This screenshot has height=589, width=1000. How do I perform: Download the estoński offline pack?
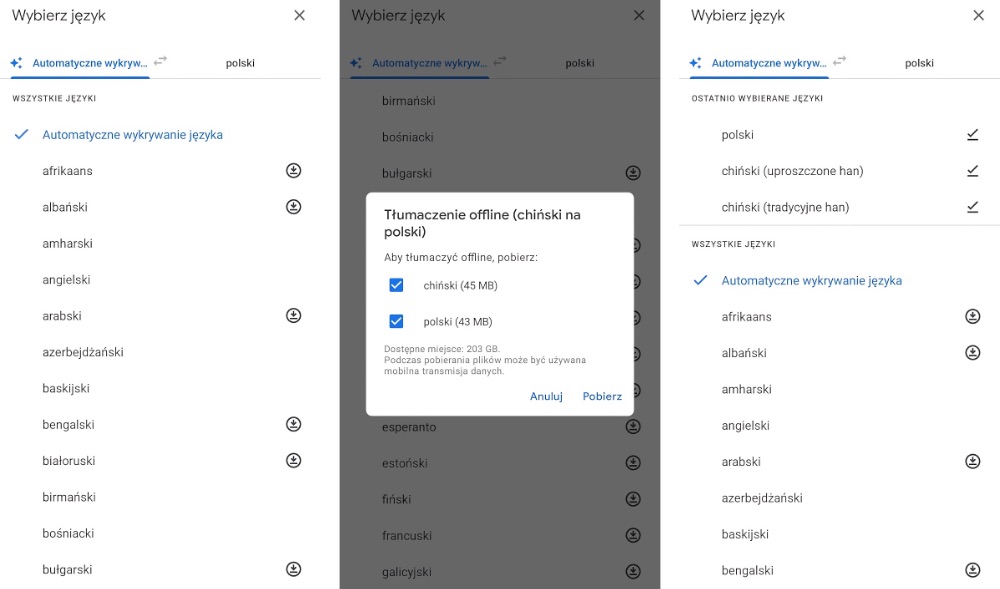tap(633, 463)
